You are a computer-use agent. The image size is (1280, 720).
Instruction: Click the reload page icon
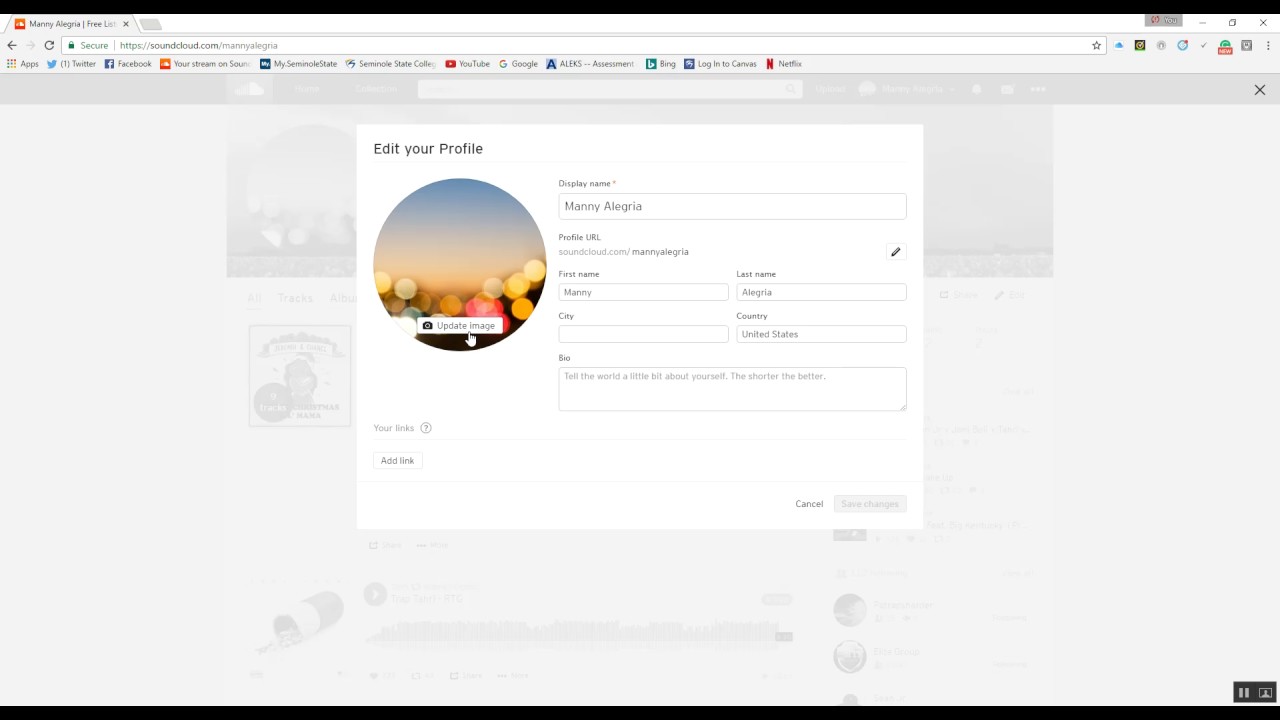[48, 45]
